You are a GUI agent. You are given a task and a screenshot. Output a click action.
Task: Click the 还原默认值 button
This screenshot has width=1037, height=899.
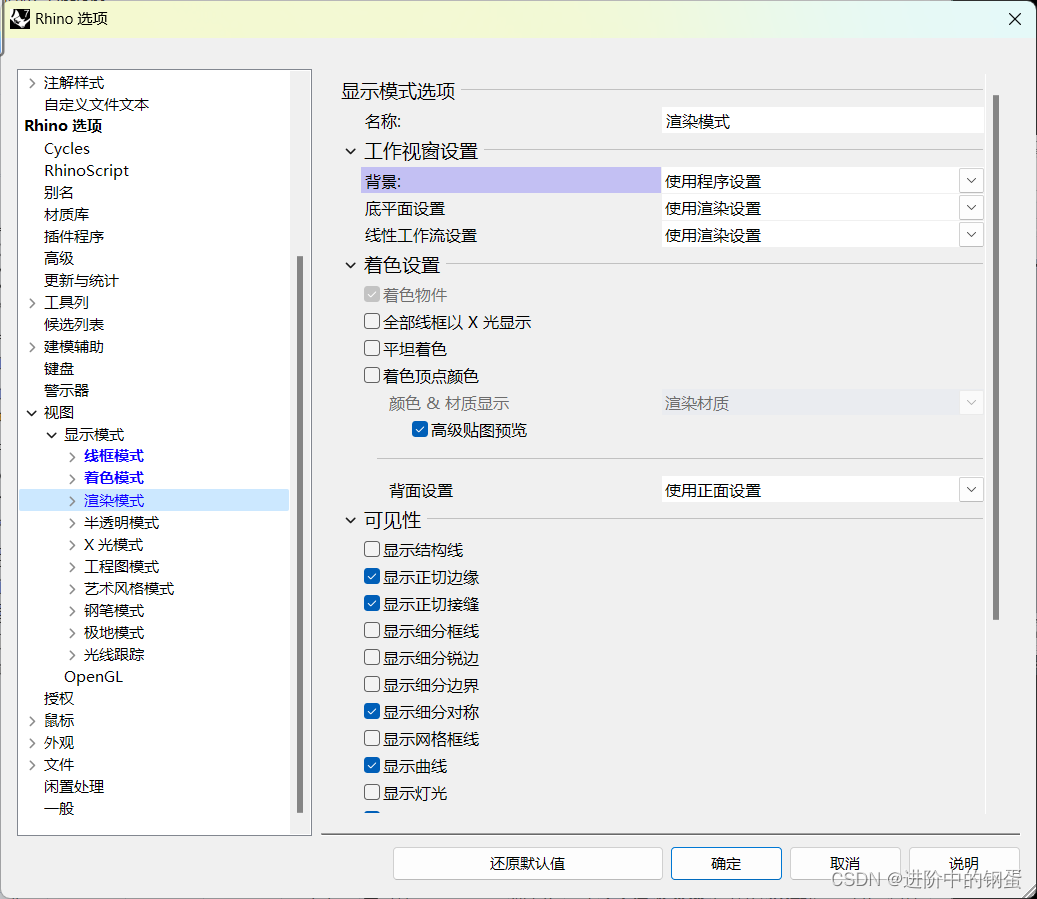[527, 863]
